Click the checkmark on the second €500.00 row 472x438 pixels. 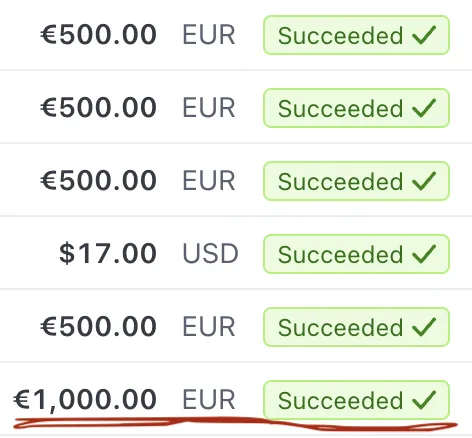[x=424, y=108]
